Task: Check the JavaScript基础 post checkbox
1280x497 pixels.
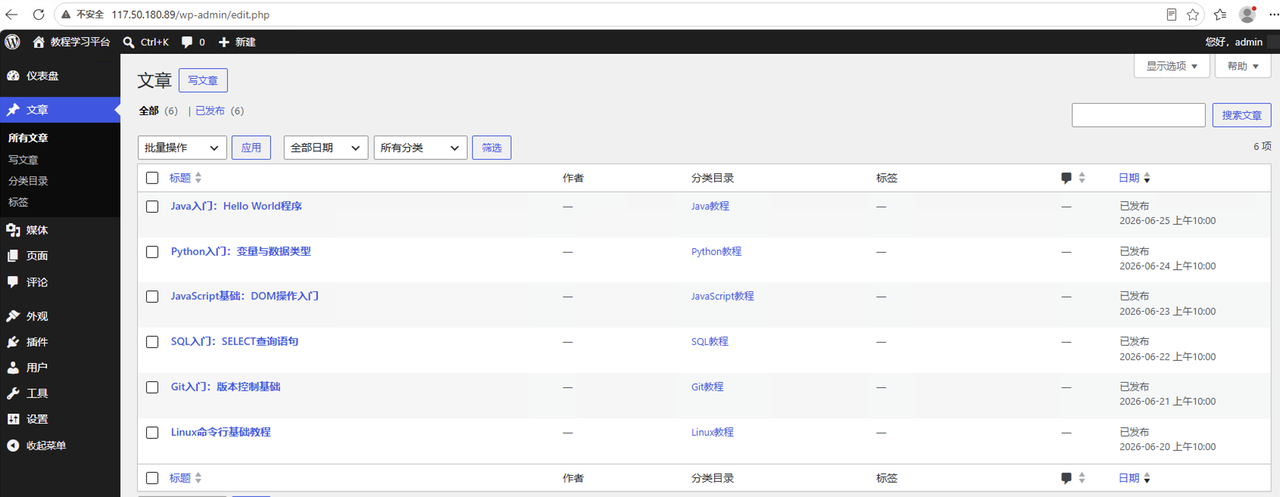Action: point(152,297)
